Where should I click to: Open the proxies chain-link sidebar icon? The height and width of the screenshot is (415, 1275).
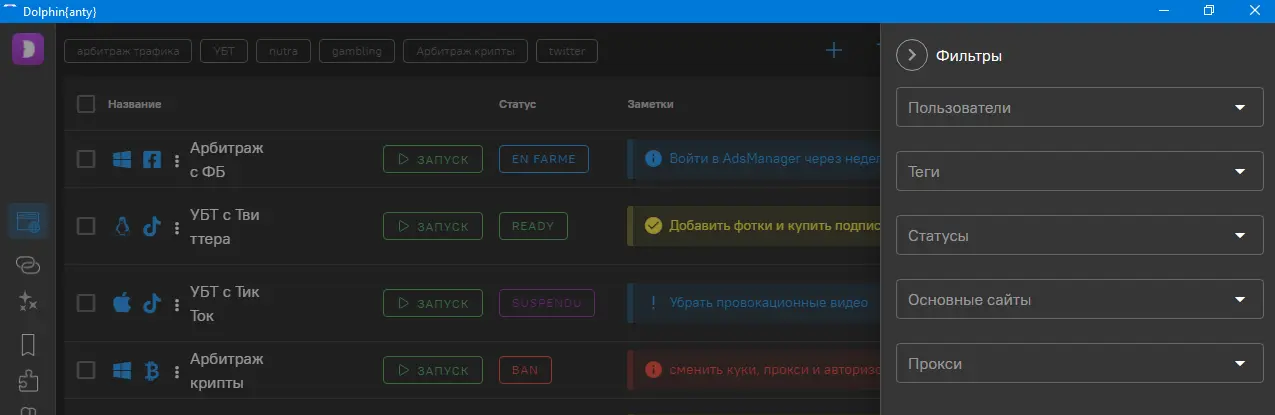(28, 264)
